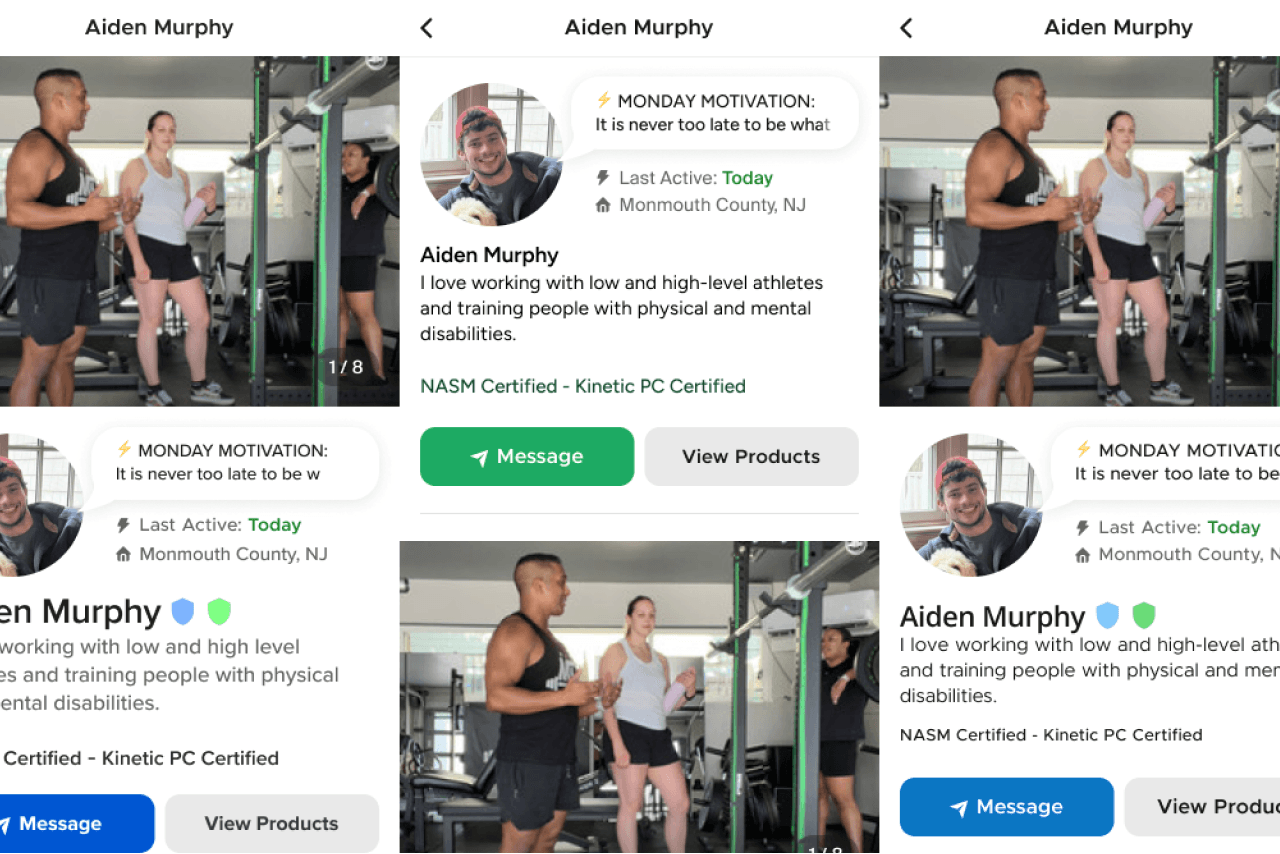Click the blue shield badge in right panel
This screenshot has height=854, width=1280.
pos(1107,614)
